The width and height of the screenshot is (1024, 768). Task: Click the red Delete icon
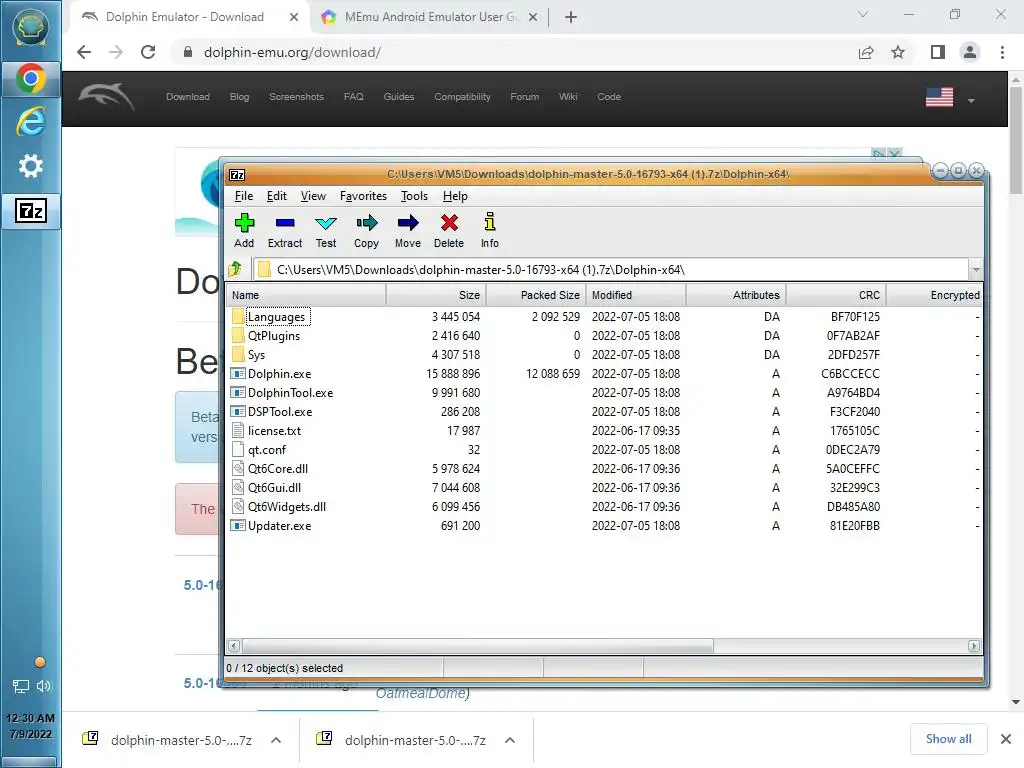point(449,231)
